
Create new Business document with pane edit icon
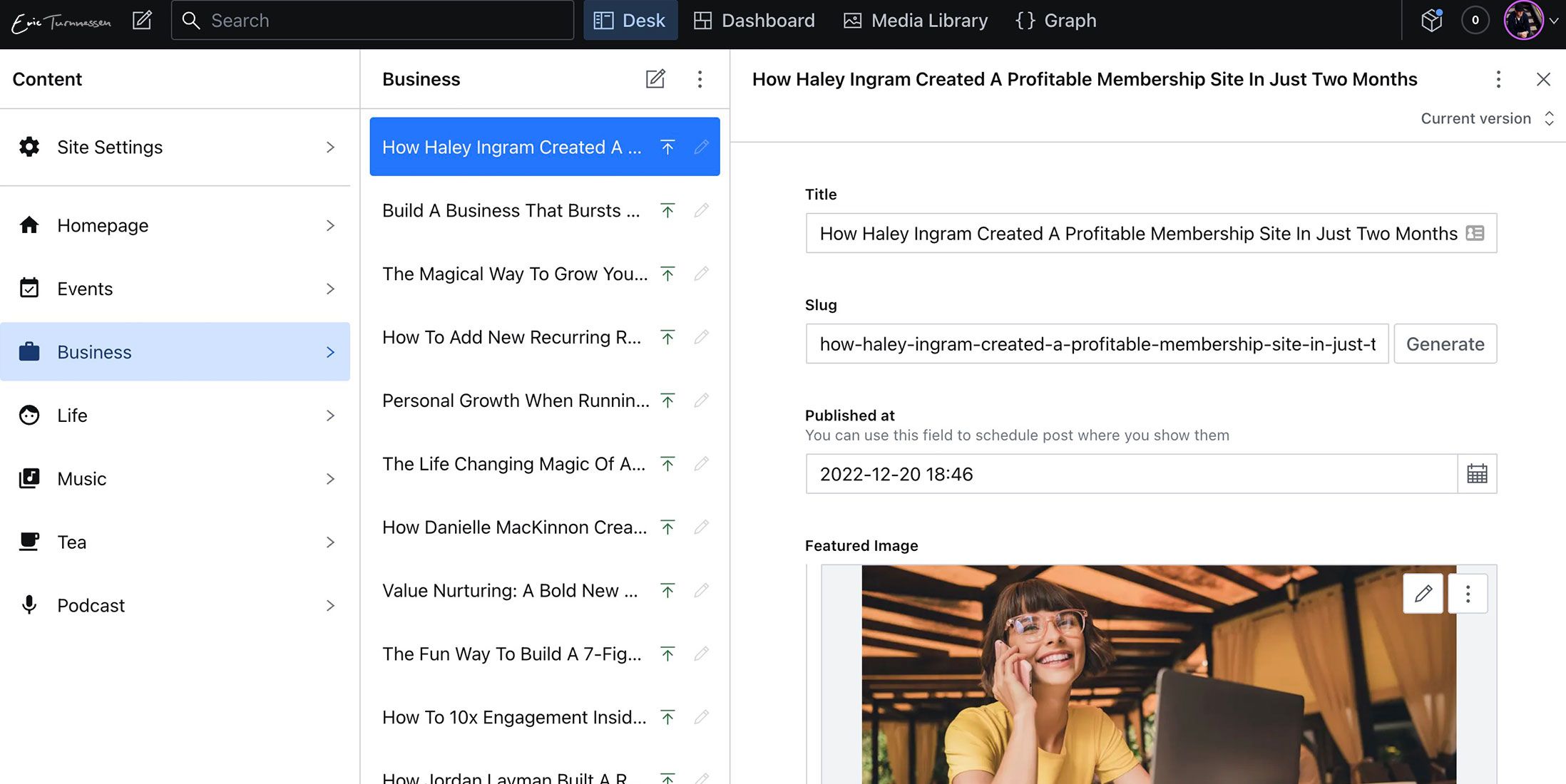tap(655, 78)
